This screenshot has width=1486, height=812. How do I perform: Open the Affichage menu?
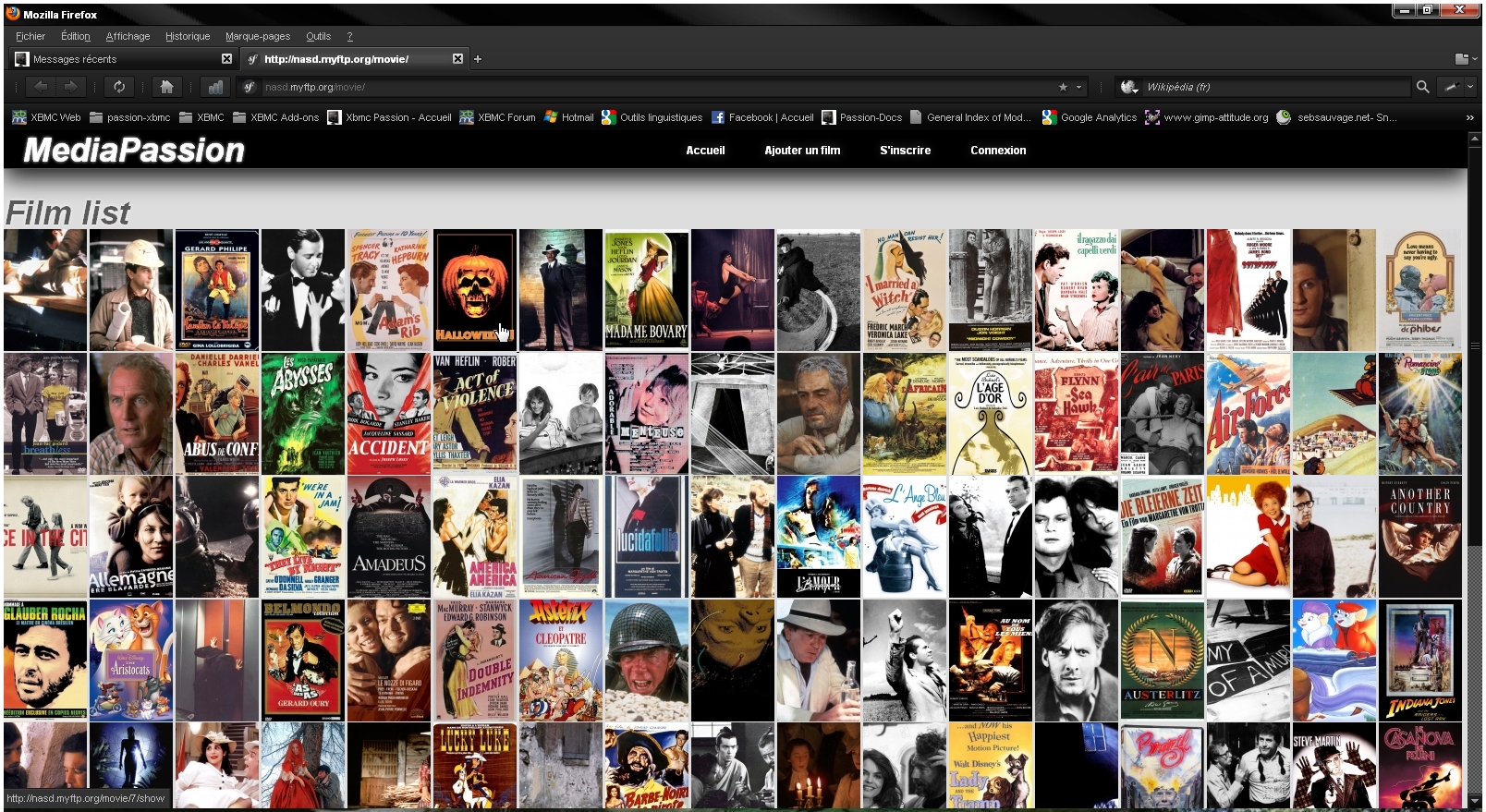128,36
